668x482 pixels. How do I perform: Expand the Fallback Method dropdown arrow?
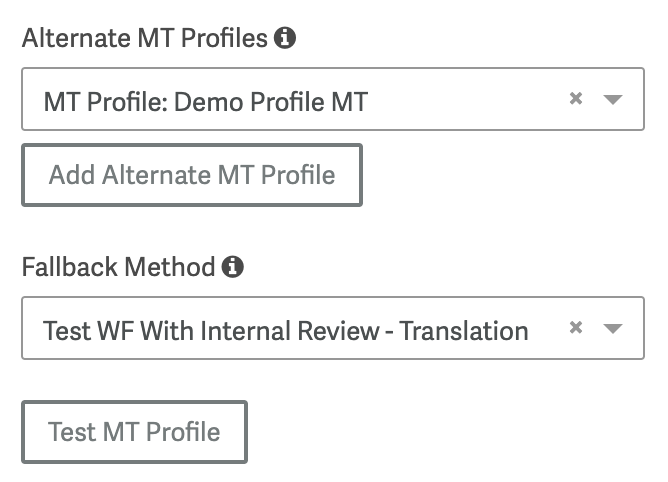pos(613,328)
